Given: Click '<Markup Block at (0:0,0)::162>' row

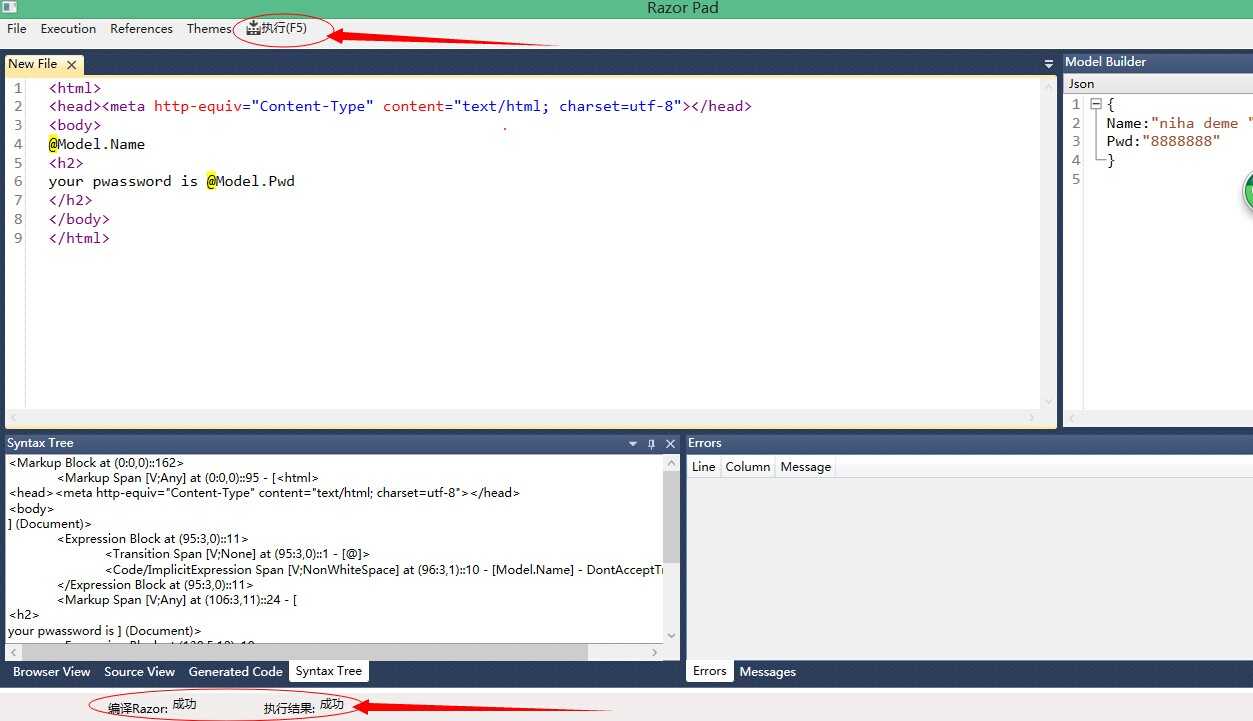Looking at the screenshot, I should coord(97,463).
